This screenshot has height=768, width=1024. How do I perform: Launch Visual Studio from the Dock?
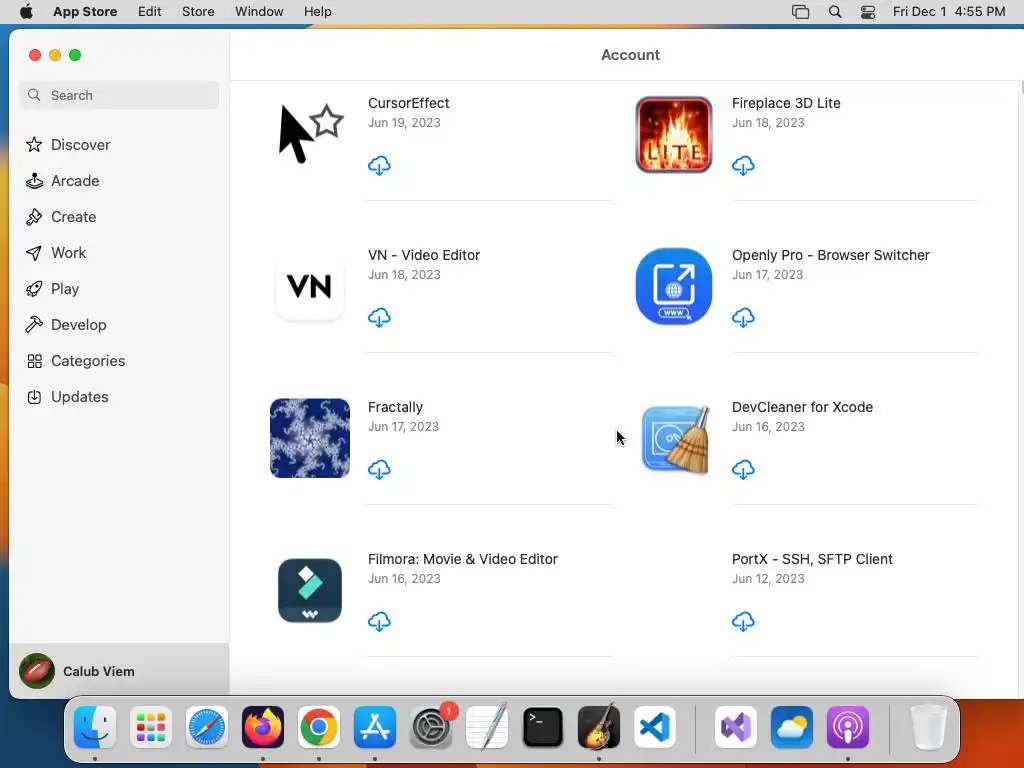[x=736, y=727]
